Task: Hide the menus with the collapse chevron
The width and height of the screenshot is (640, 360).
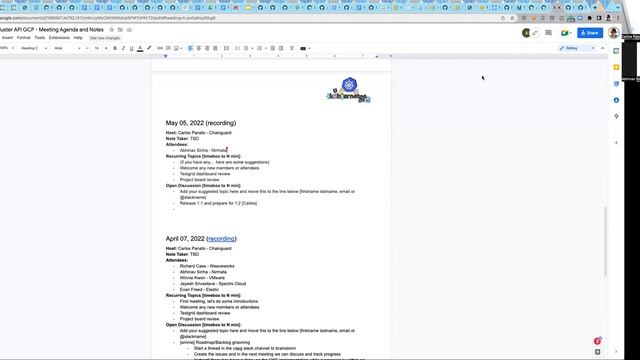Action: coord(602,48)
